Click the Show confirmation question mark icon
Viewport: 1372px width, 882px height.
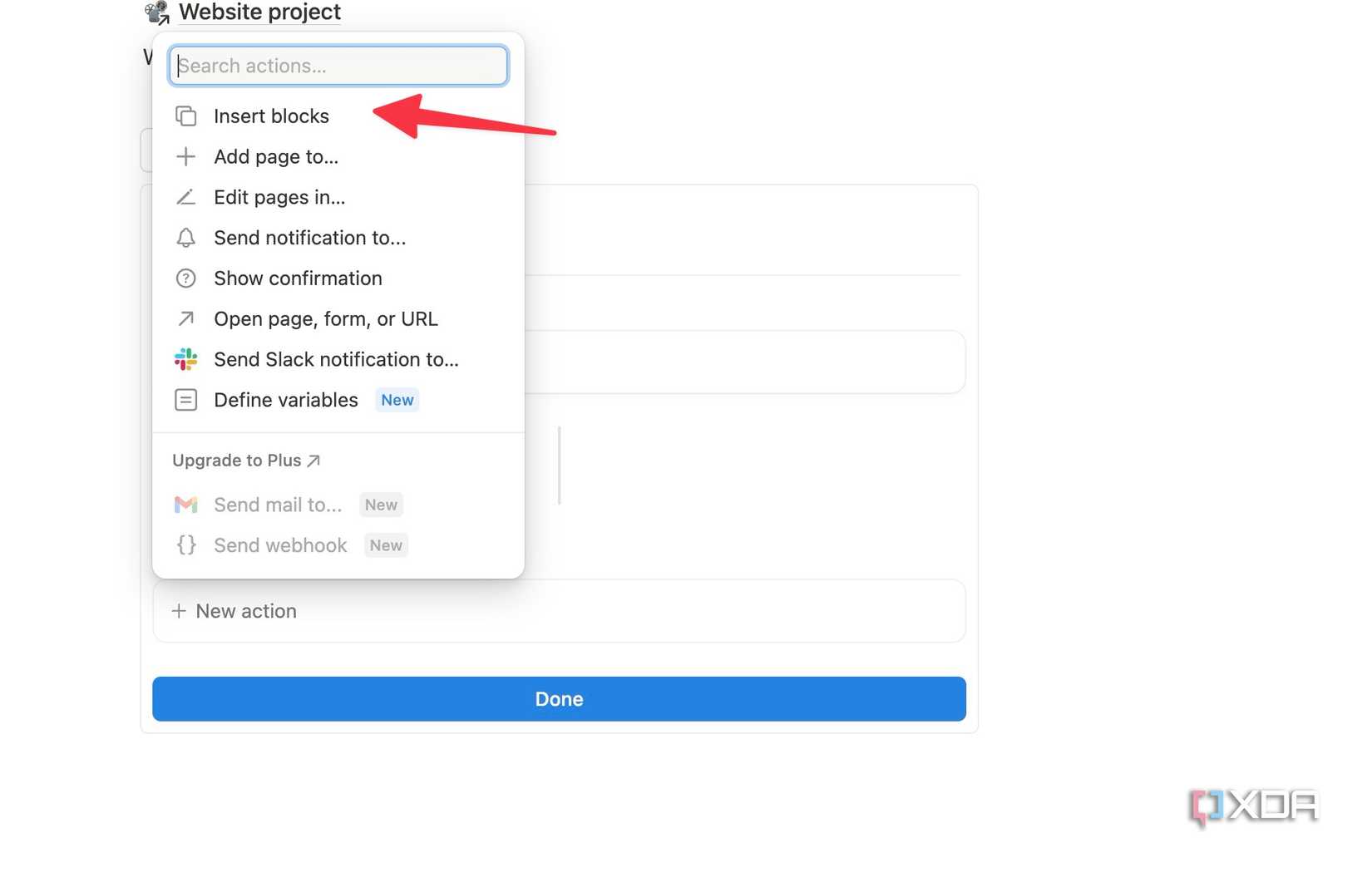click(x=185, y=278)
